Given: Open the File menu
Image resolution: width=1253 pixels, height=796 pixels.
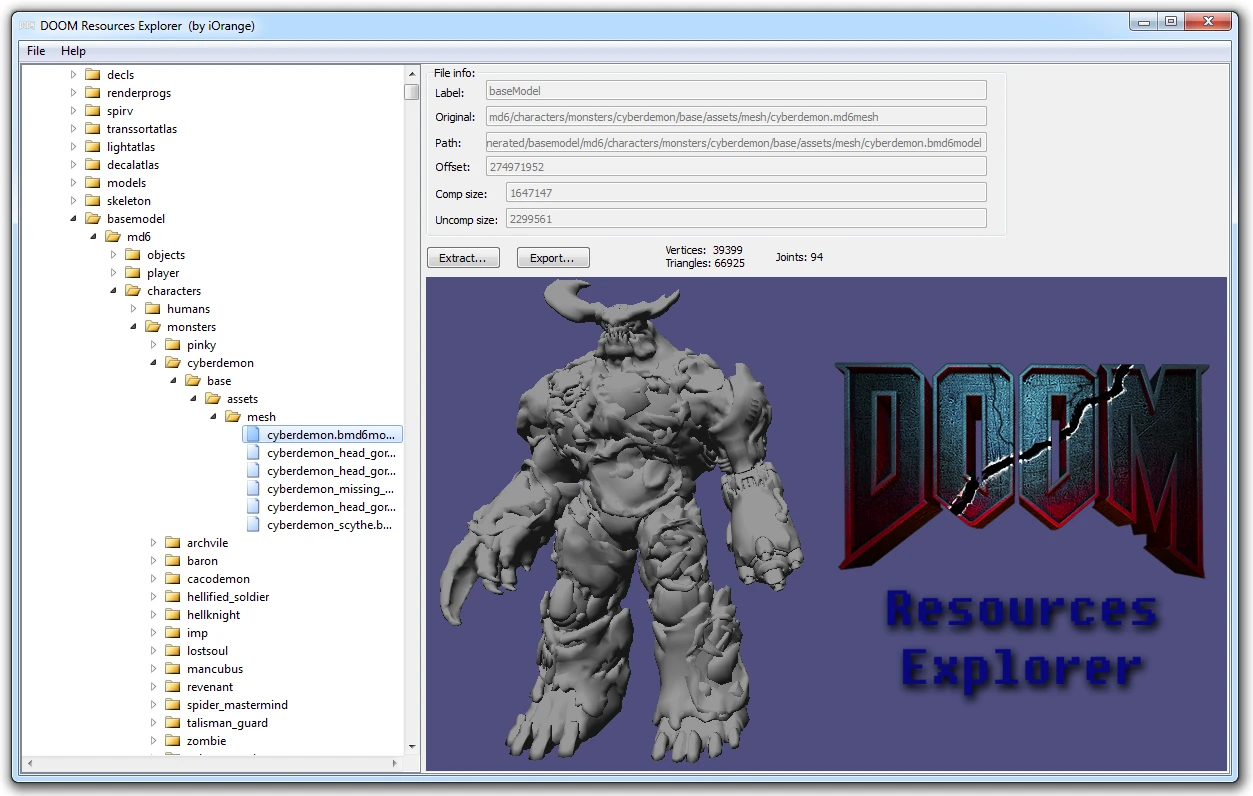Looking at the screenshot, I should (35, 51).
